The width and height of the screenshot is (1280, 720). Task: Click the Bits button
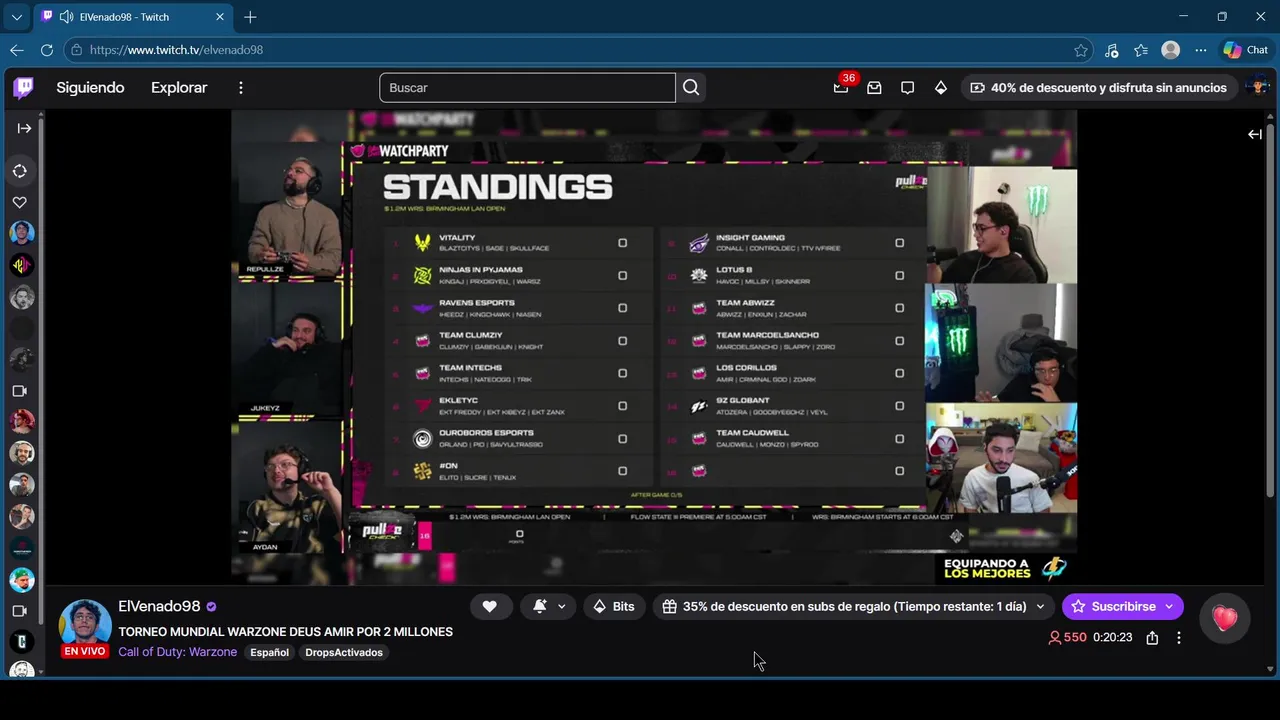click(614, 607)
